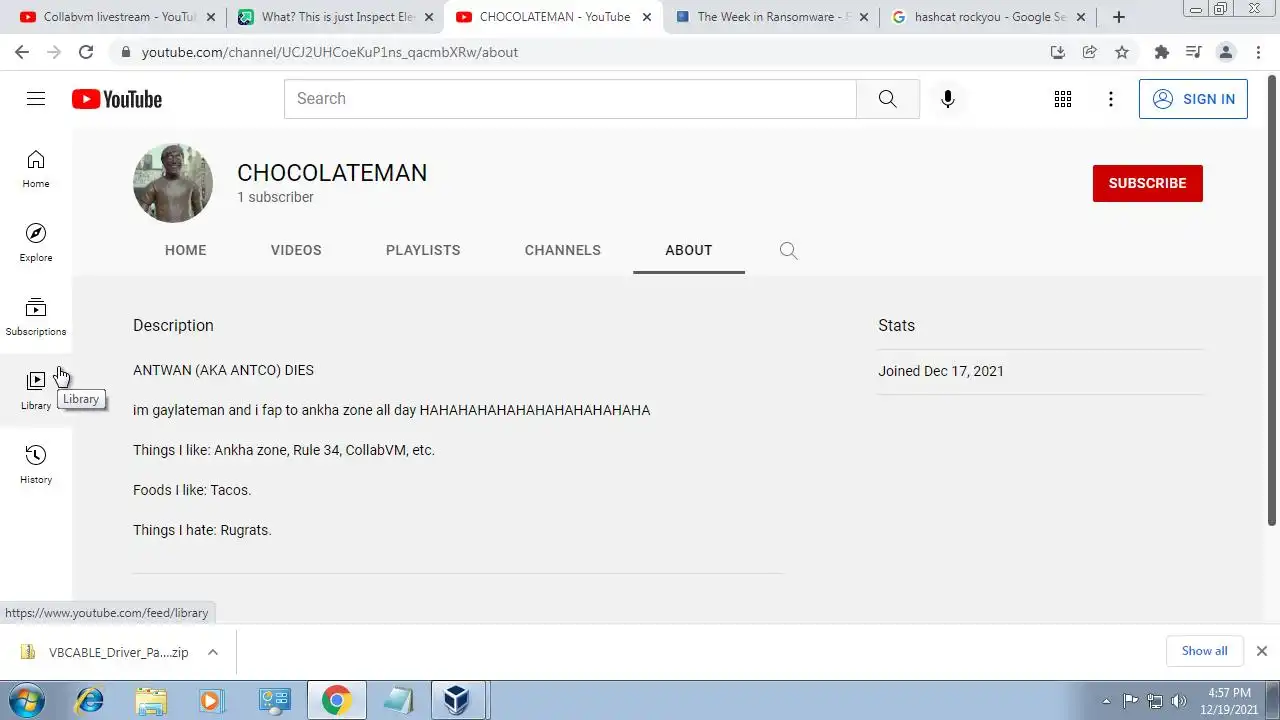Close the hashcat rockyou tab
Viewport: 1280px width, 720px height.
click(1081, 17)
